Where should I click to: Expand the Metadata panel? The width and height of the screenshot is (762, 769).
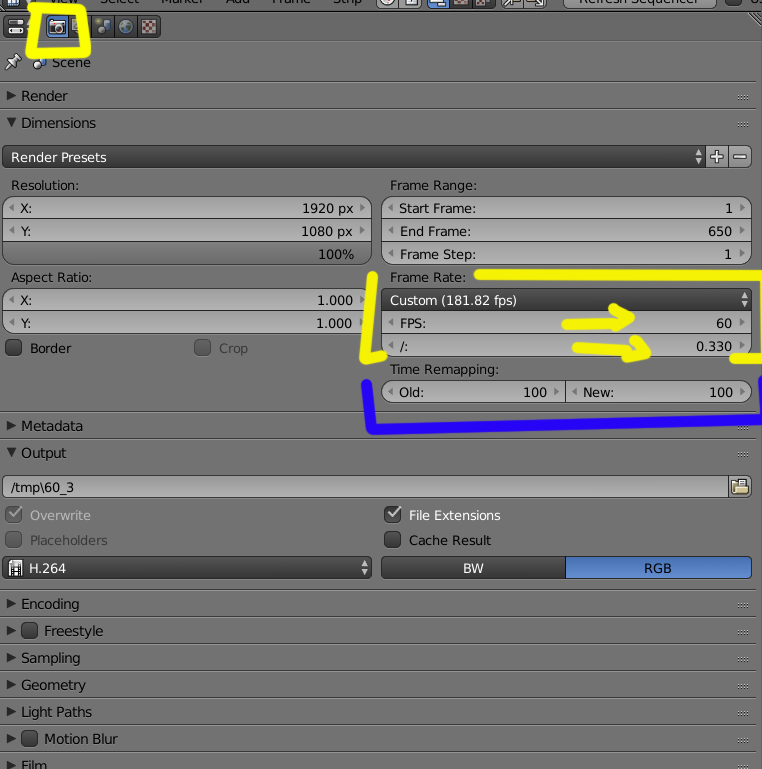(x=11, y=426)
